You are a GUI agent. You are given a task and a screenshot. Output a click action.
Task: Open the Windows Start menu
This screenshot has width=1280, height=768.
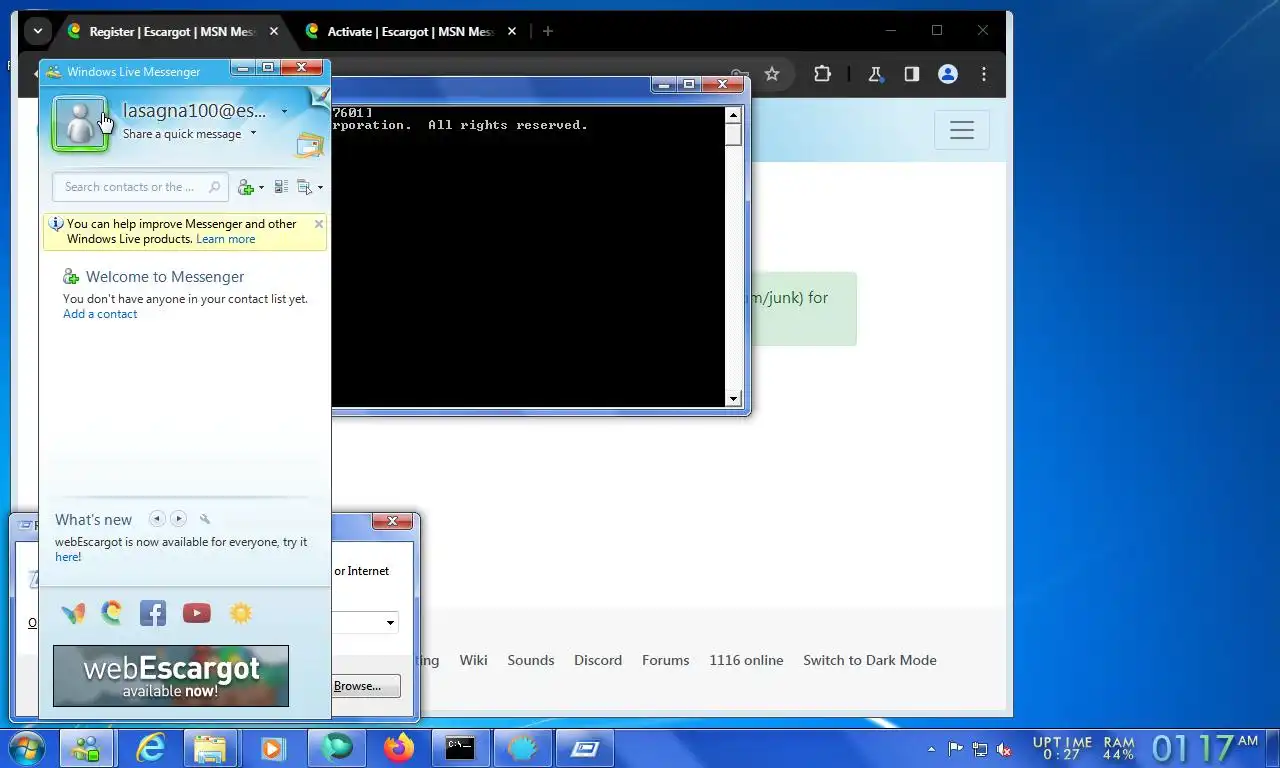point(25,748)
